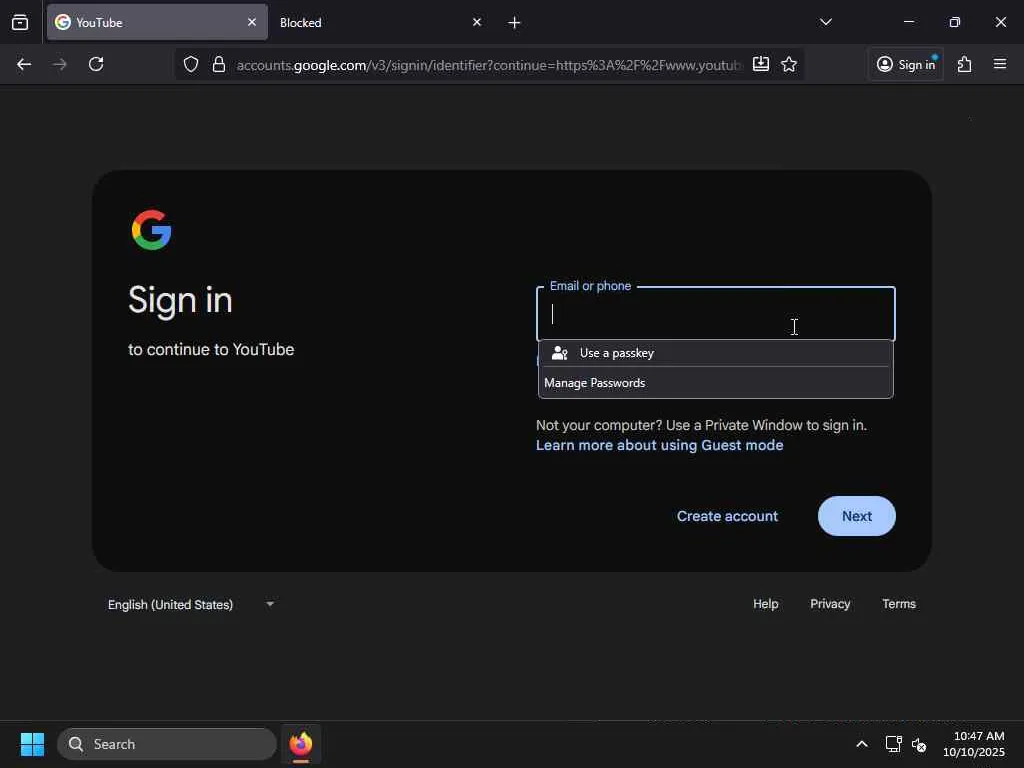The image size is (1024, 768).
Task: Open the Privacy link
Action: pos(830,604)
